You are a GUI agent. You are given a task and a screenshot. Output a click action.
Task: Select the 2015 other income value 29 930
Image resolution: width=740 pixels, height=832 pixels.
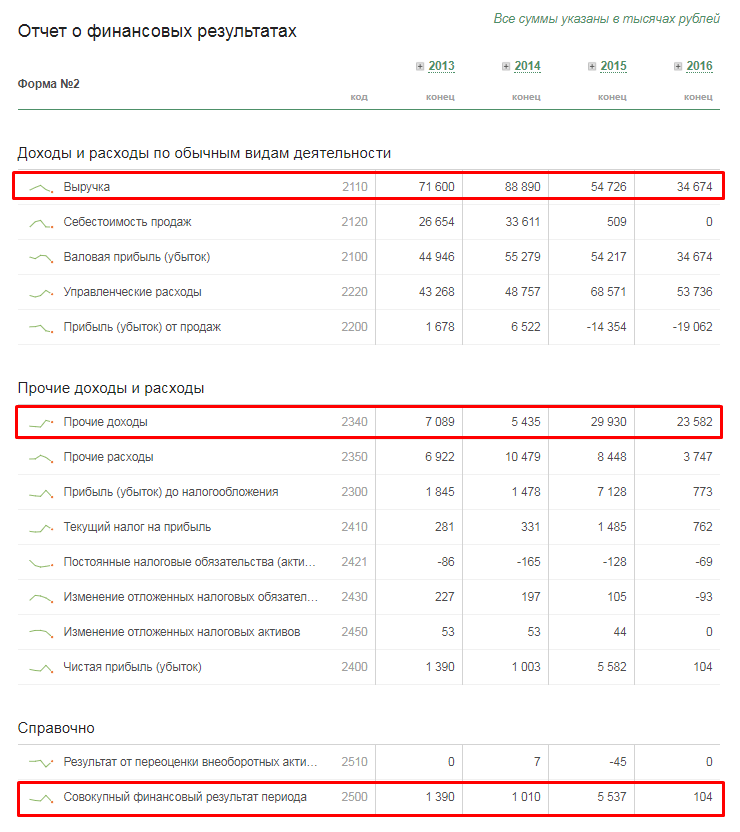608,422
